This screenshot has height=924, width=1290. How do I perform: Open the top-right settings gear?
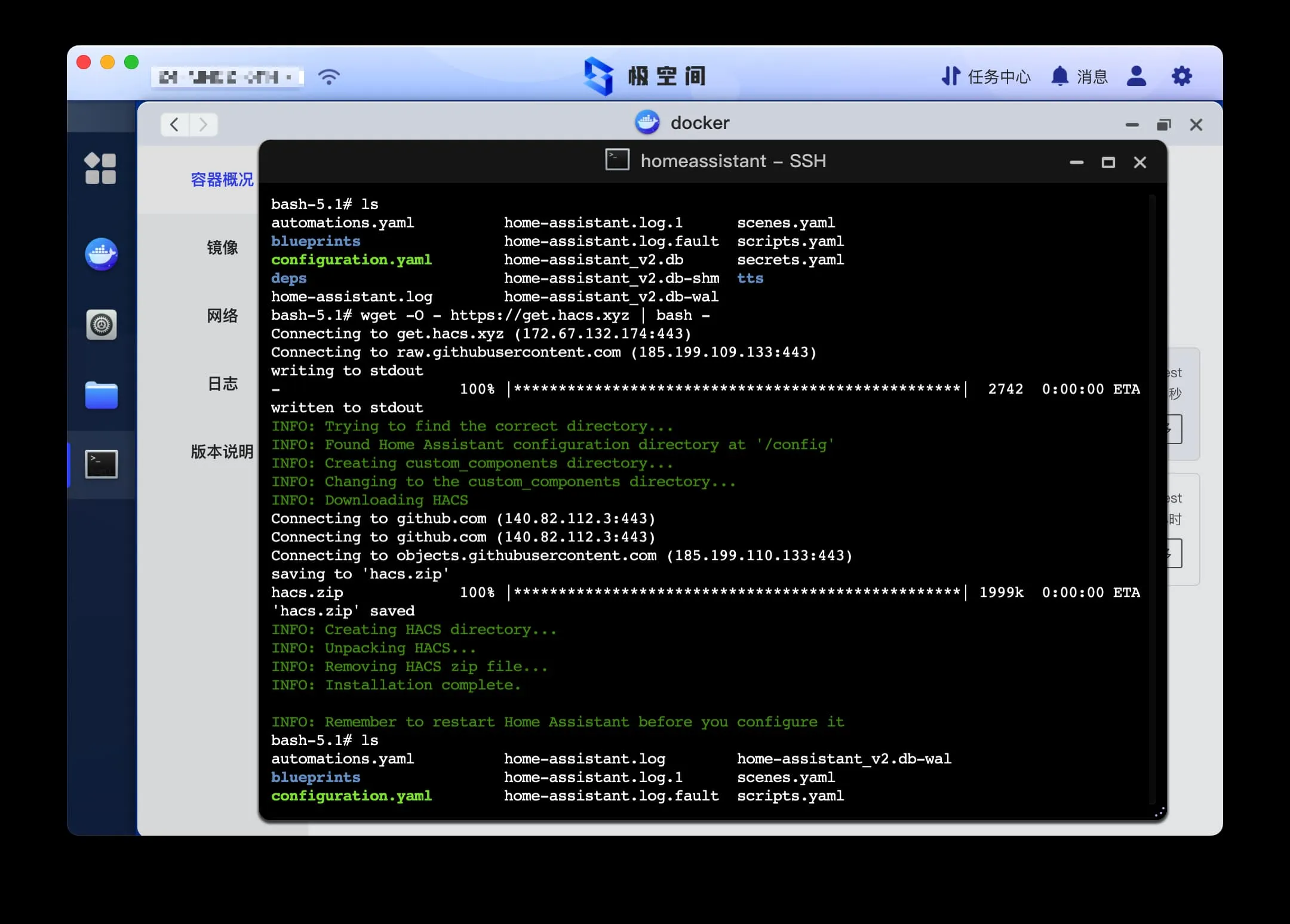click(1181, 76)
